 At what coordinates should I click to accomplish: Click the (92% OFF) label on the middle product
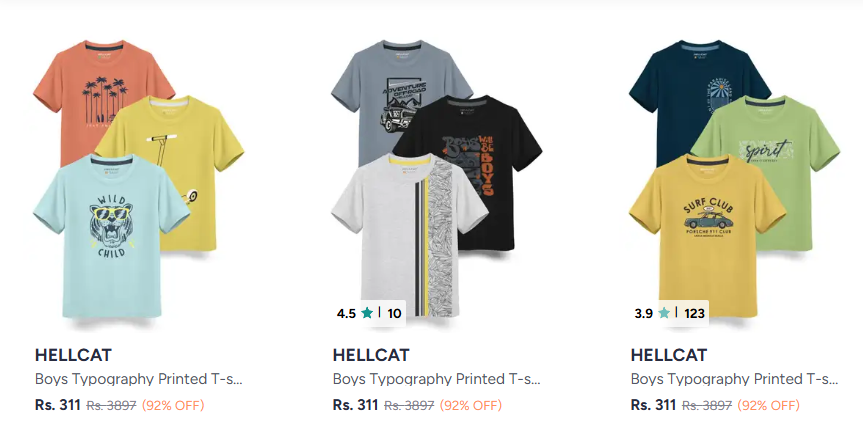(x=471, y=406)
